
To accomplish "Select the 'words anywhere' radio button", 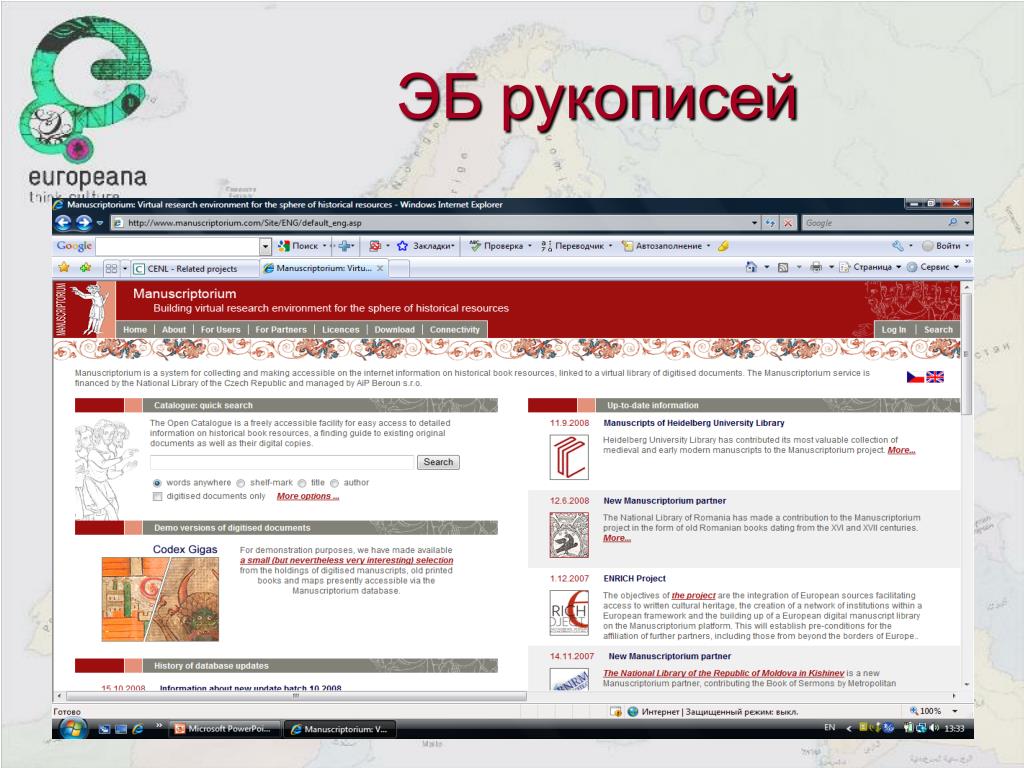I will pyautogui.click(x=157, y=483).
